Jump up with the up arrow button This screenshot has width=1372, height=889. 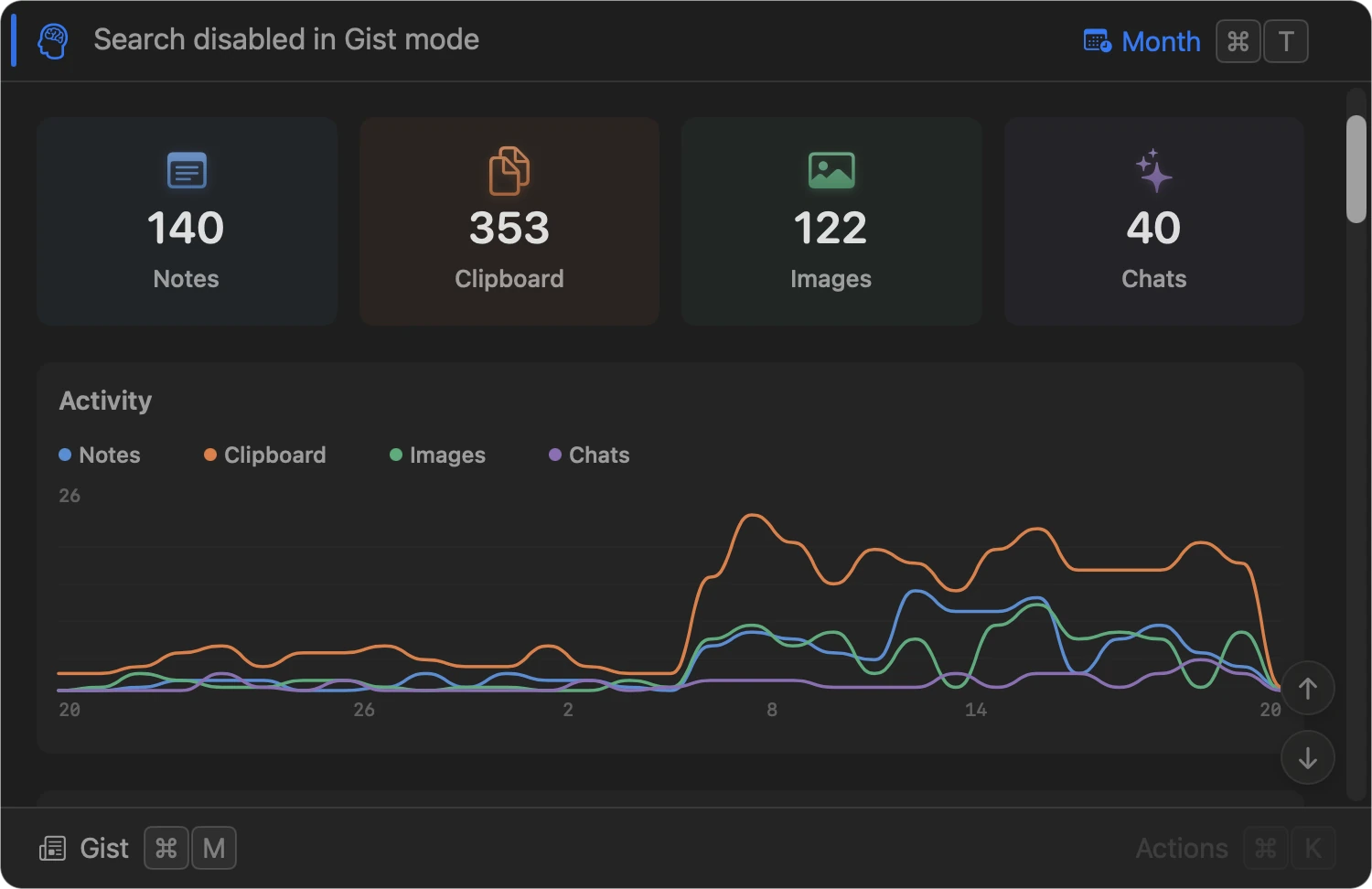coord(1308,688)
